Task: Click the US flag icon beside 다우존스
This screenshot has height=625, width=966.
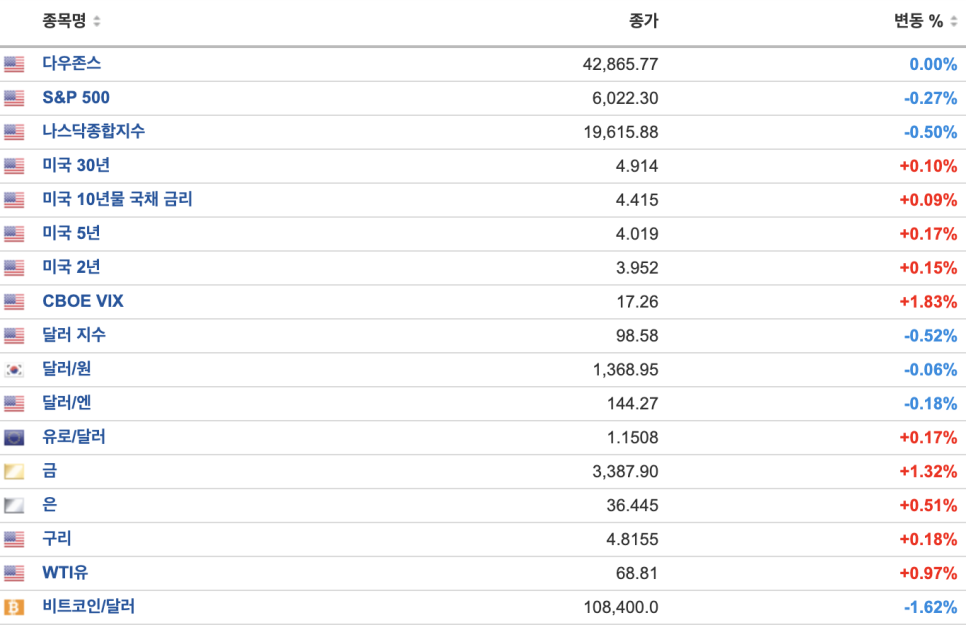Action: [14, 64]
